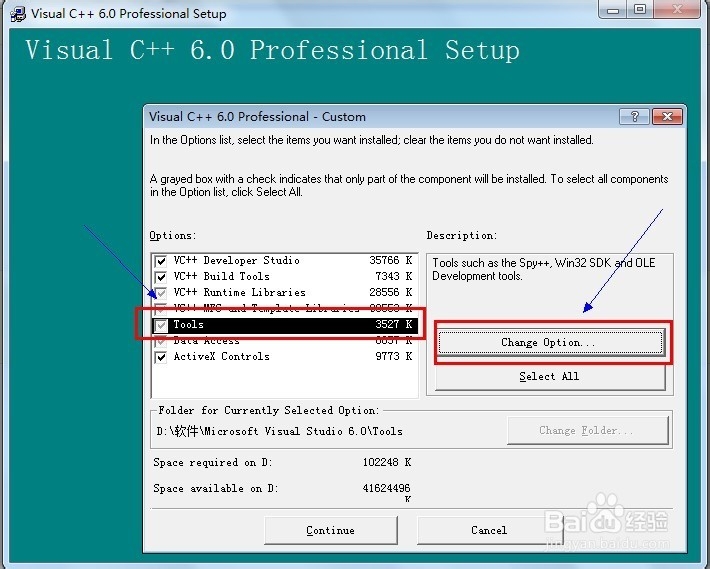This screenshot has height=569, width=710.
Task: Toggle the ActiveX Controls checkbox
Action: pyautogui.click(x=161, y=357)
